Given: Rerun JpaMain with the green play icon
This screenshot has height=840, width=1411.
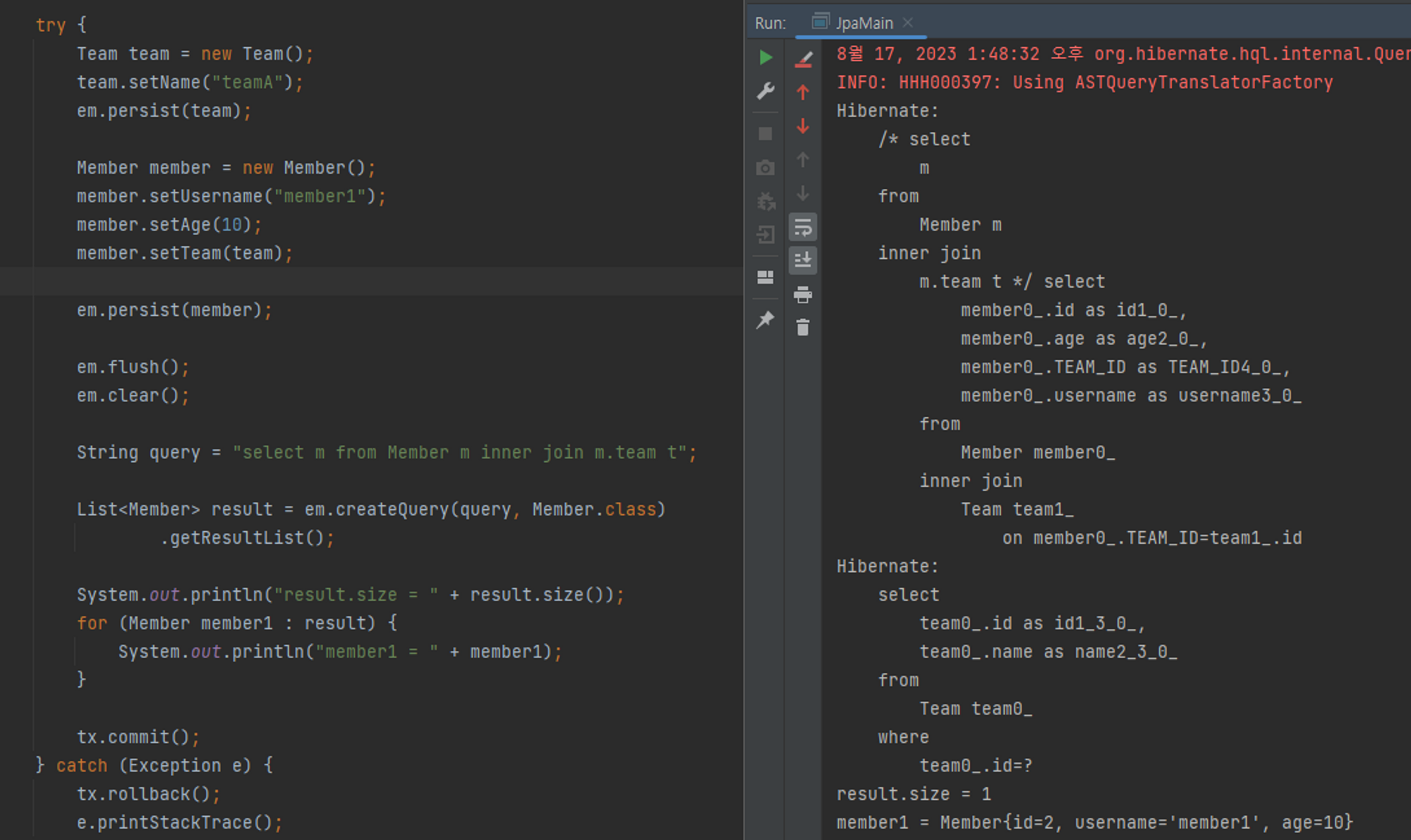Looking at the screenshot, I should click(765, 58).
